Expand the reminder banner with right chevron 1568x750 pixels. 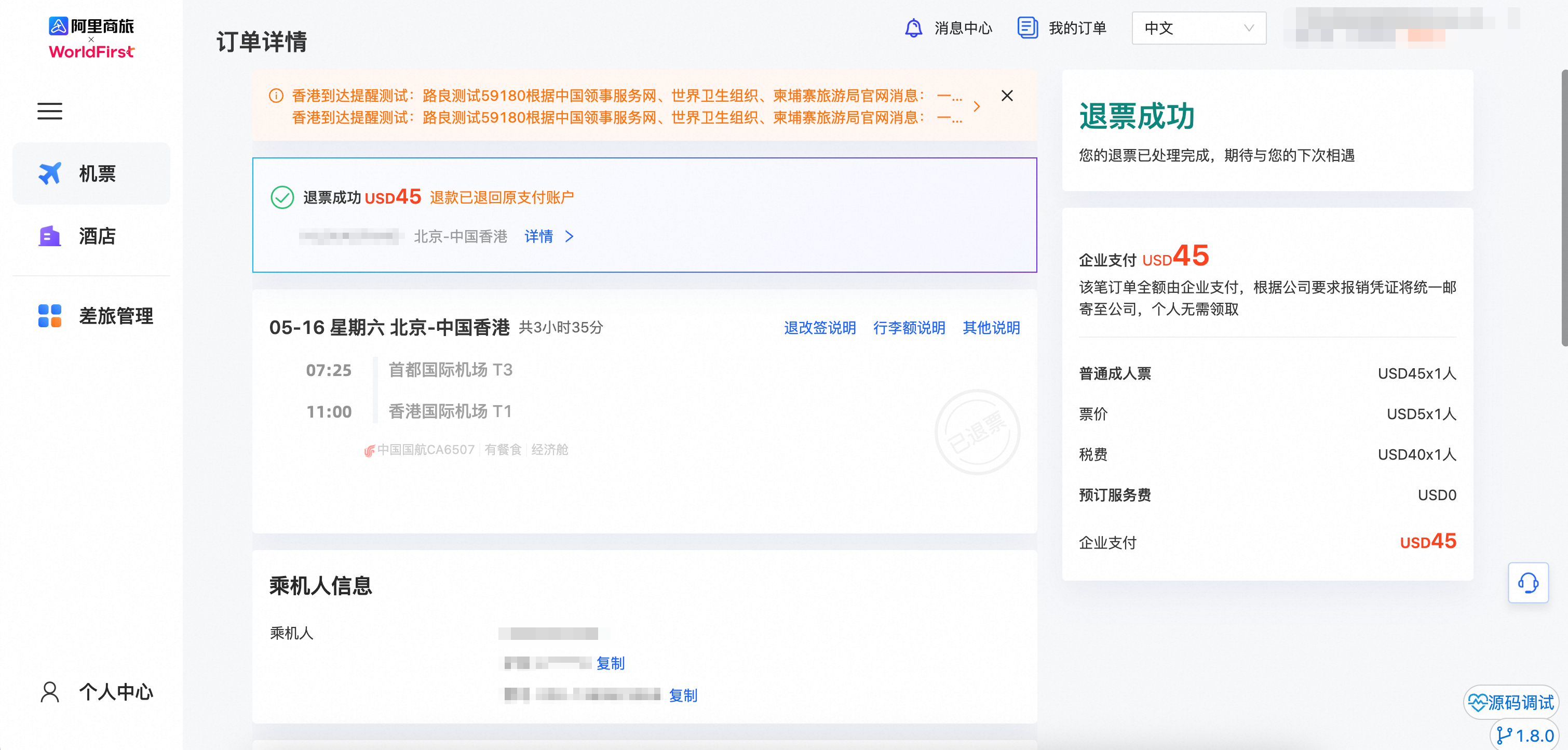[976, 106]
